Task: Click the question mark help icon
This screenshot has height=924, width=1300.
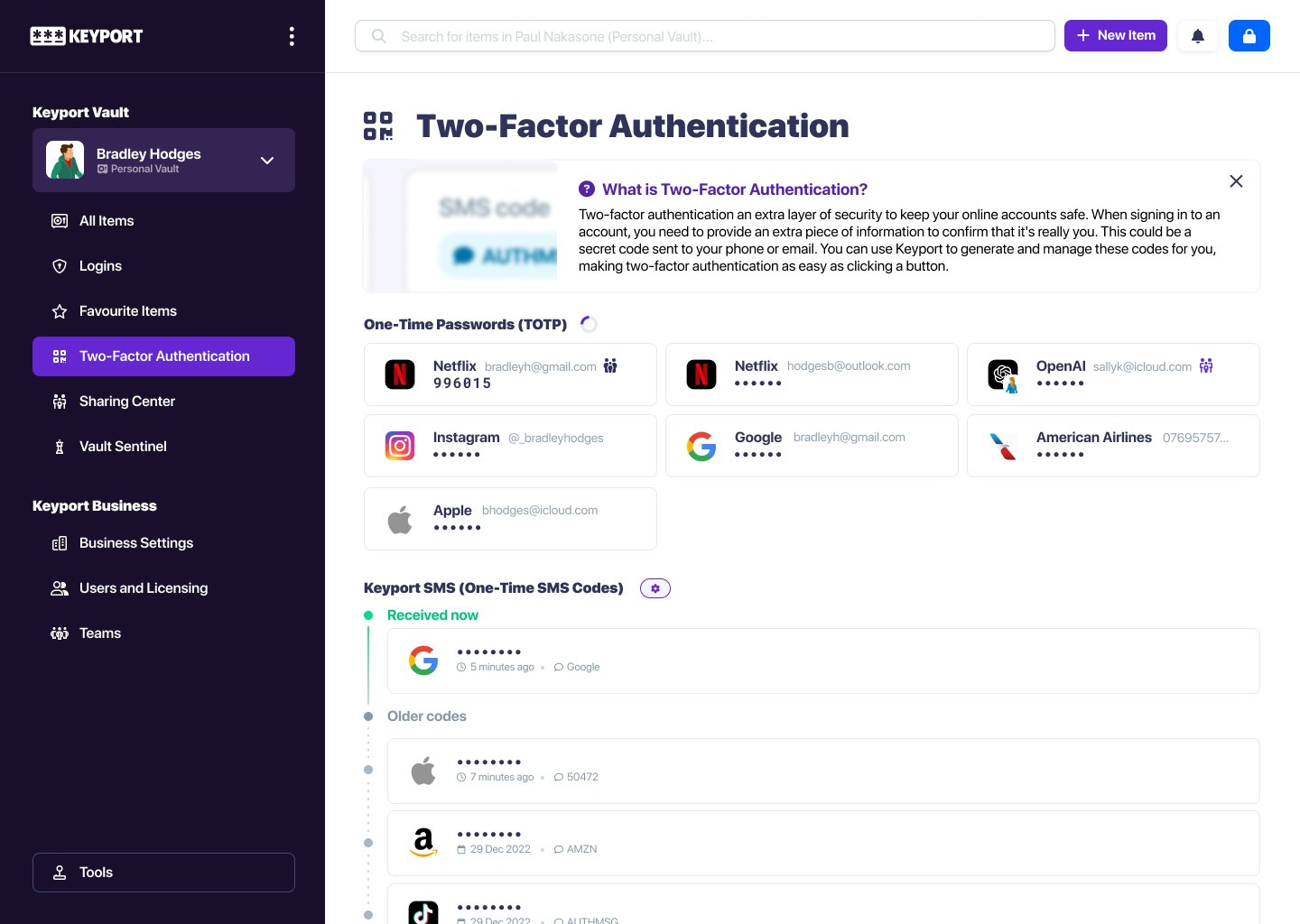Action: click(587, 189)
